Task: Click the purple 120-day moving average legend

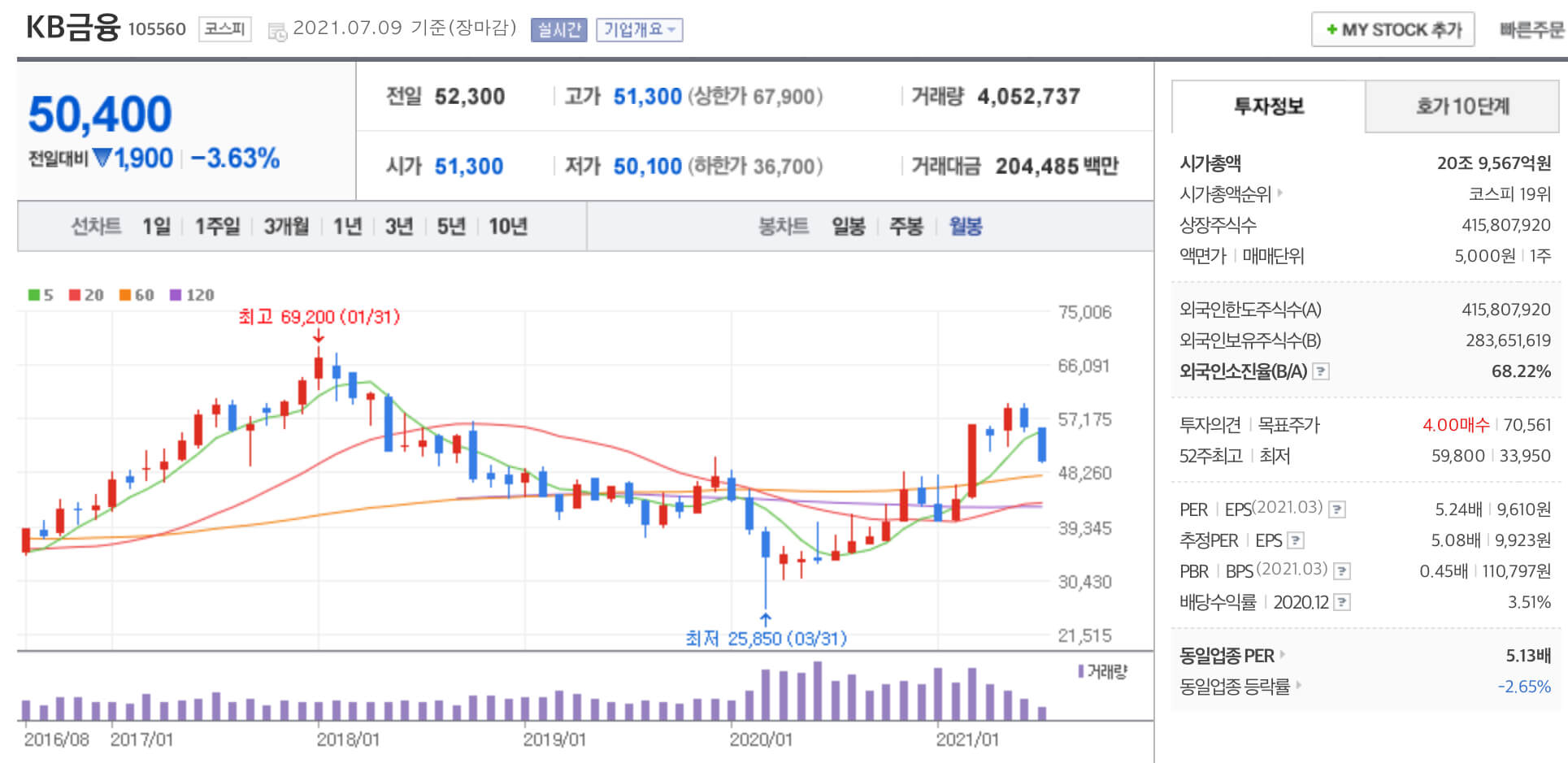Action: click(192, 295)
